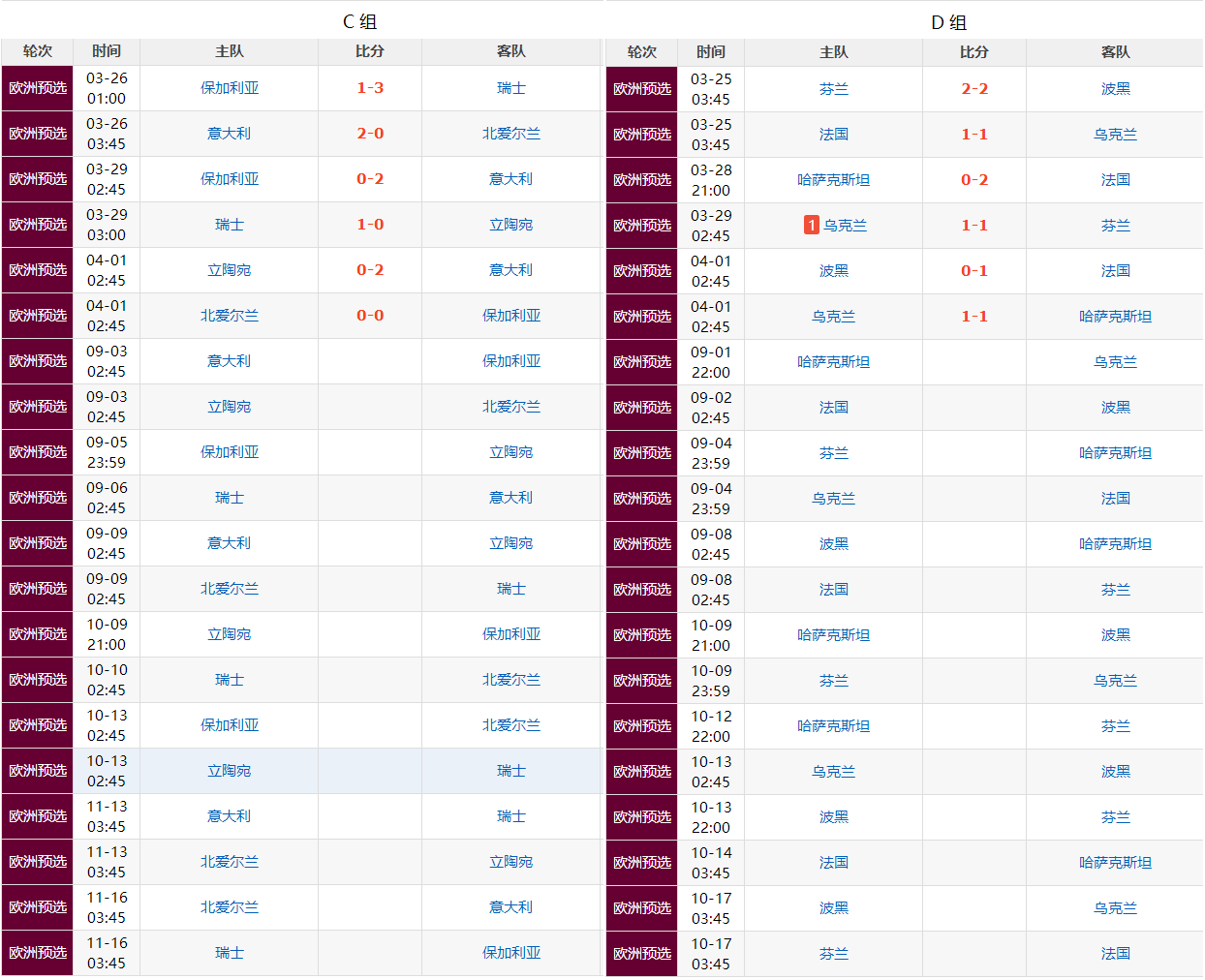This screenshot has height=980, width=1205.
Task: Click 乌克兰 away team in 10-09 23:59 match
Action: pyautogui.click(x=1116, y=681)
